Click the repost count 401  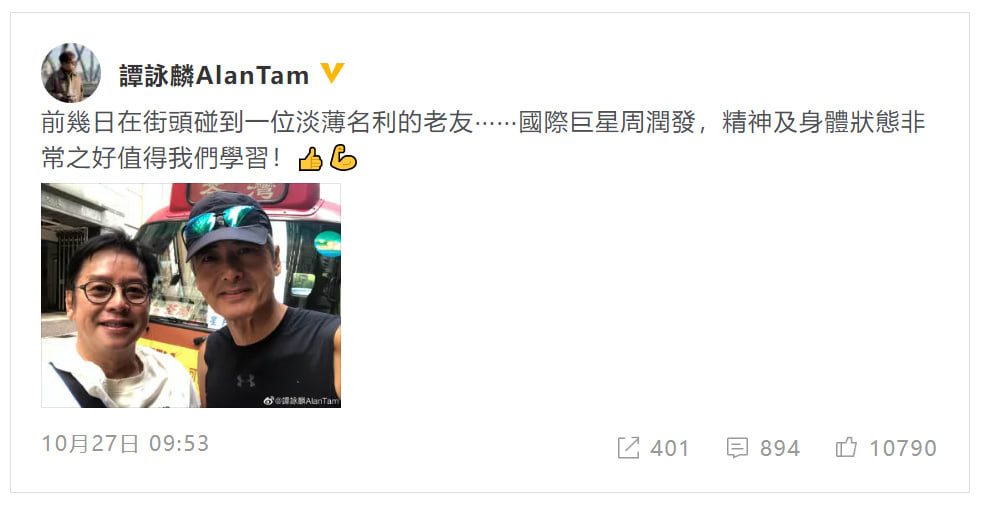coord(670,448)
